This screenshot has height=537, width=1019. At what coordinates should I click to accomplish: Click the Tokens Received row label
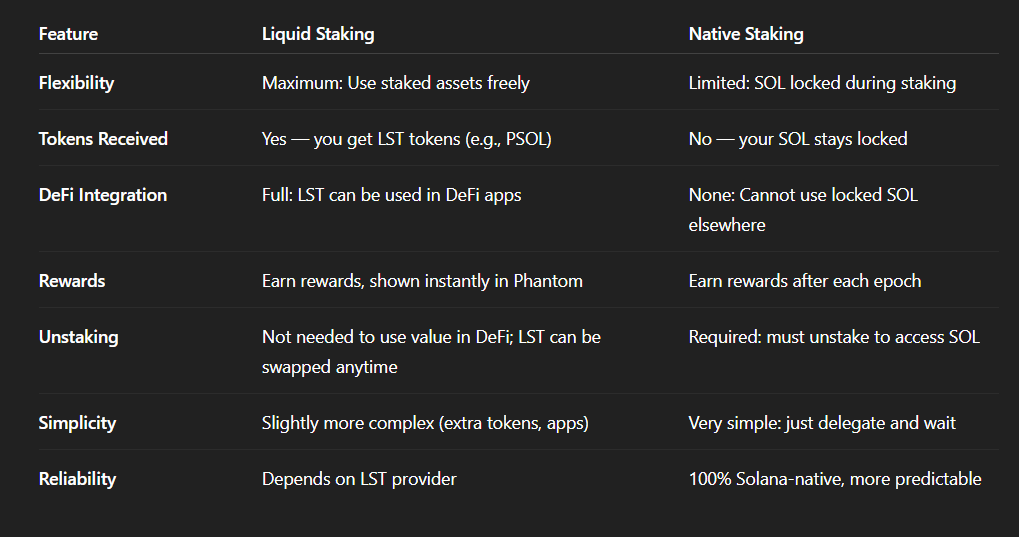tap(103, 139)
